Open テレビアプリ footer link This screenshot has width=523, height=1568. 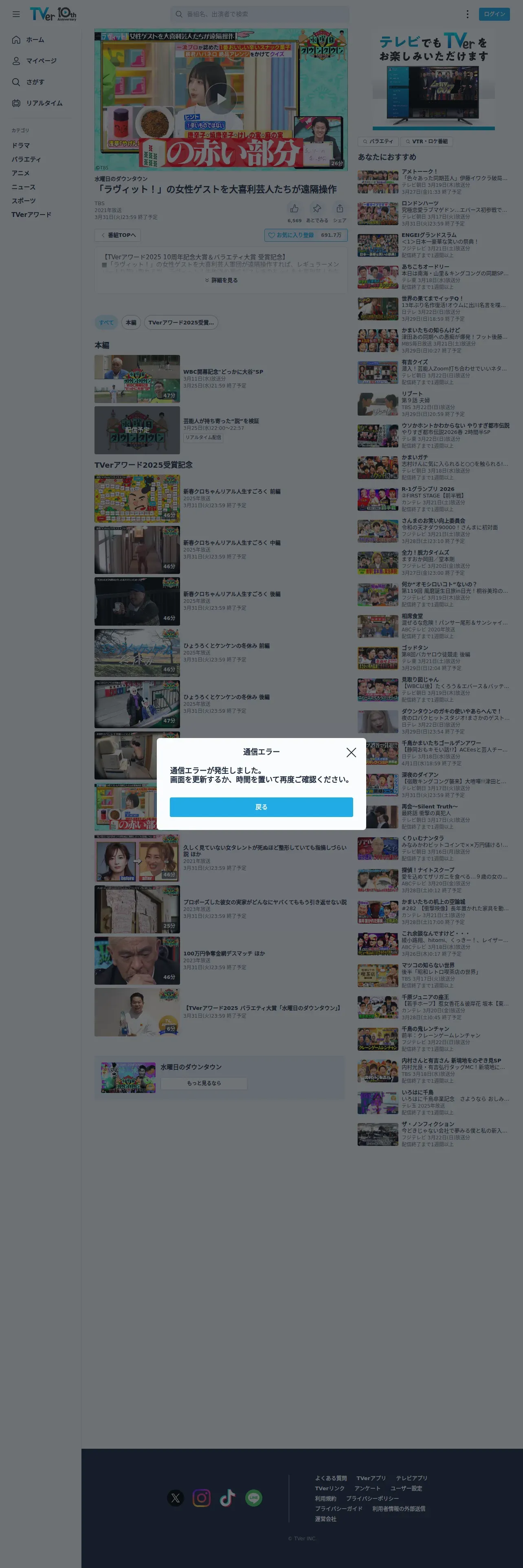click(411, 1478)
